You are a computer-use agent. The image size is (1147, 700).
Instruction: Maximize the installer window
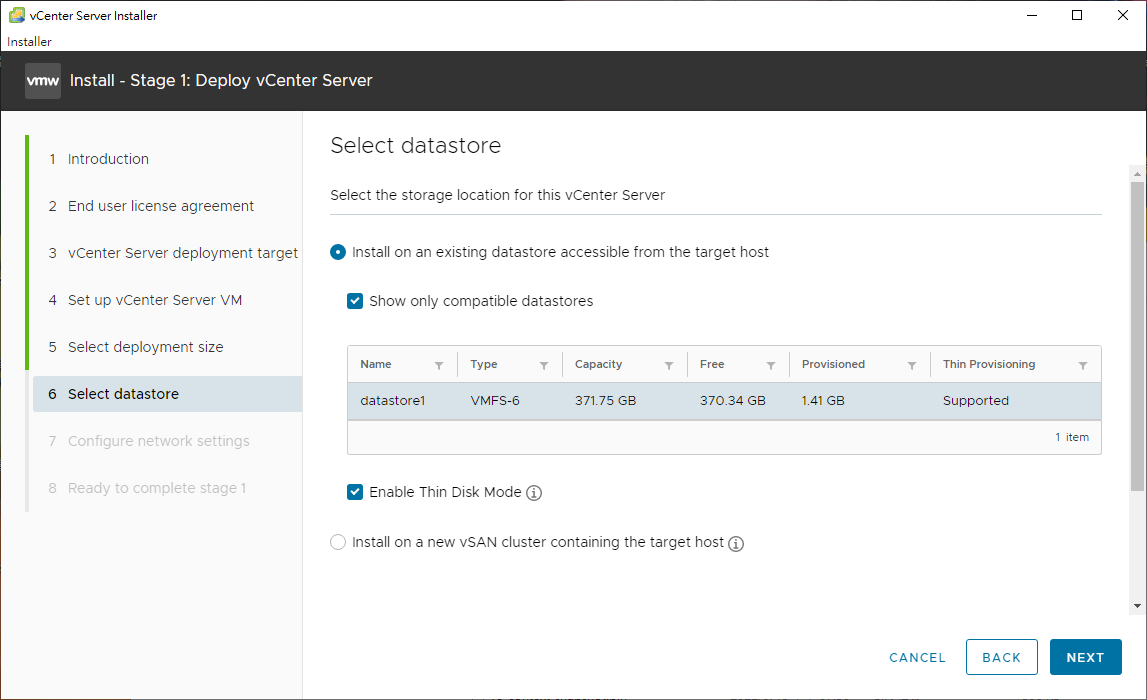point(1077,15)
